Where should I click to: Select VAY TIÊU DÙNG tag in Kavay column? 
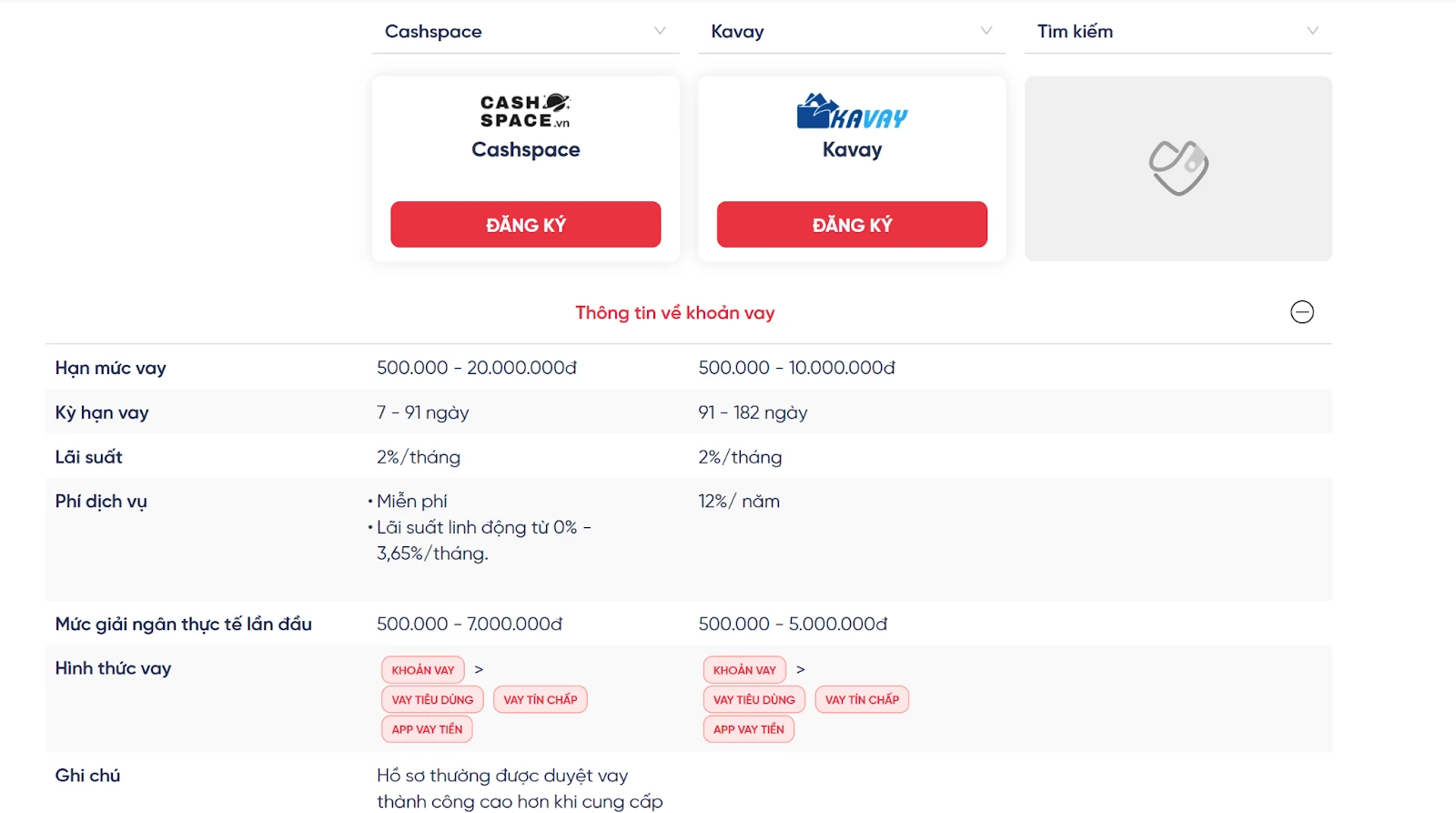tap(754, 700)
